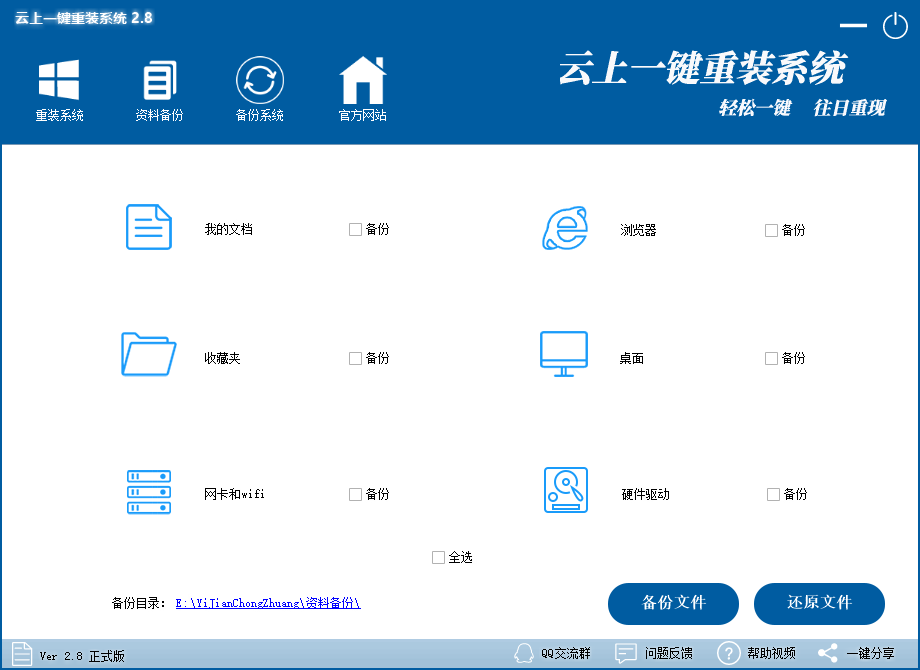This screenshot has width=920, height=670.
Task: Click the 还原文件 button
Action: click(x=819, y=604)
